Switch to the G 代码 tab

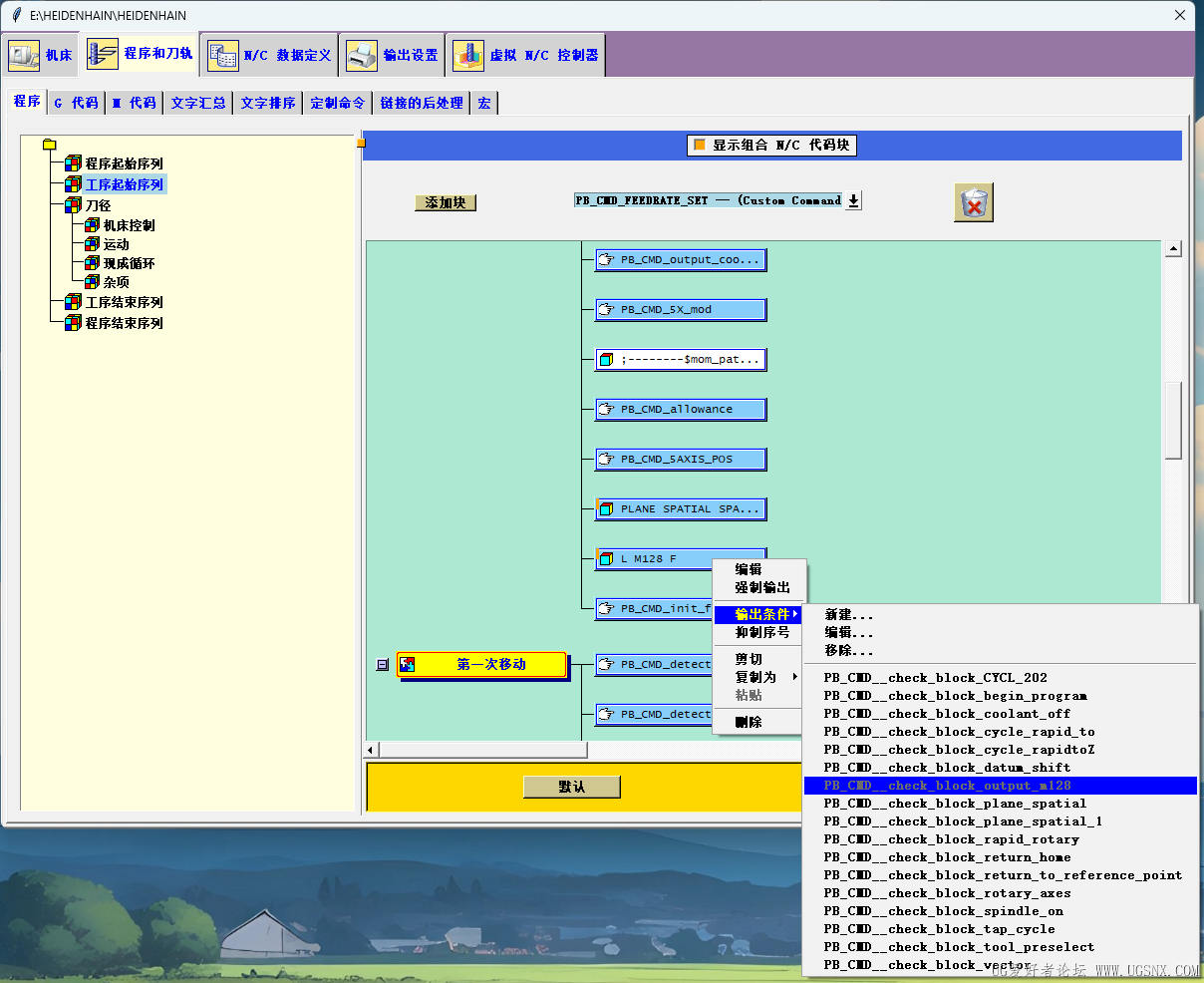click(x=76, y=103)
